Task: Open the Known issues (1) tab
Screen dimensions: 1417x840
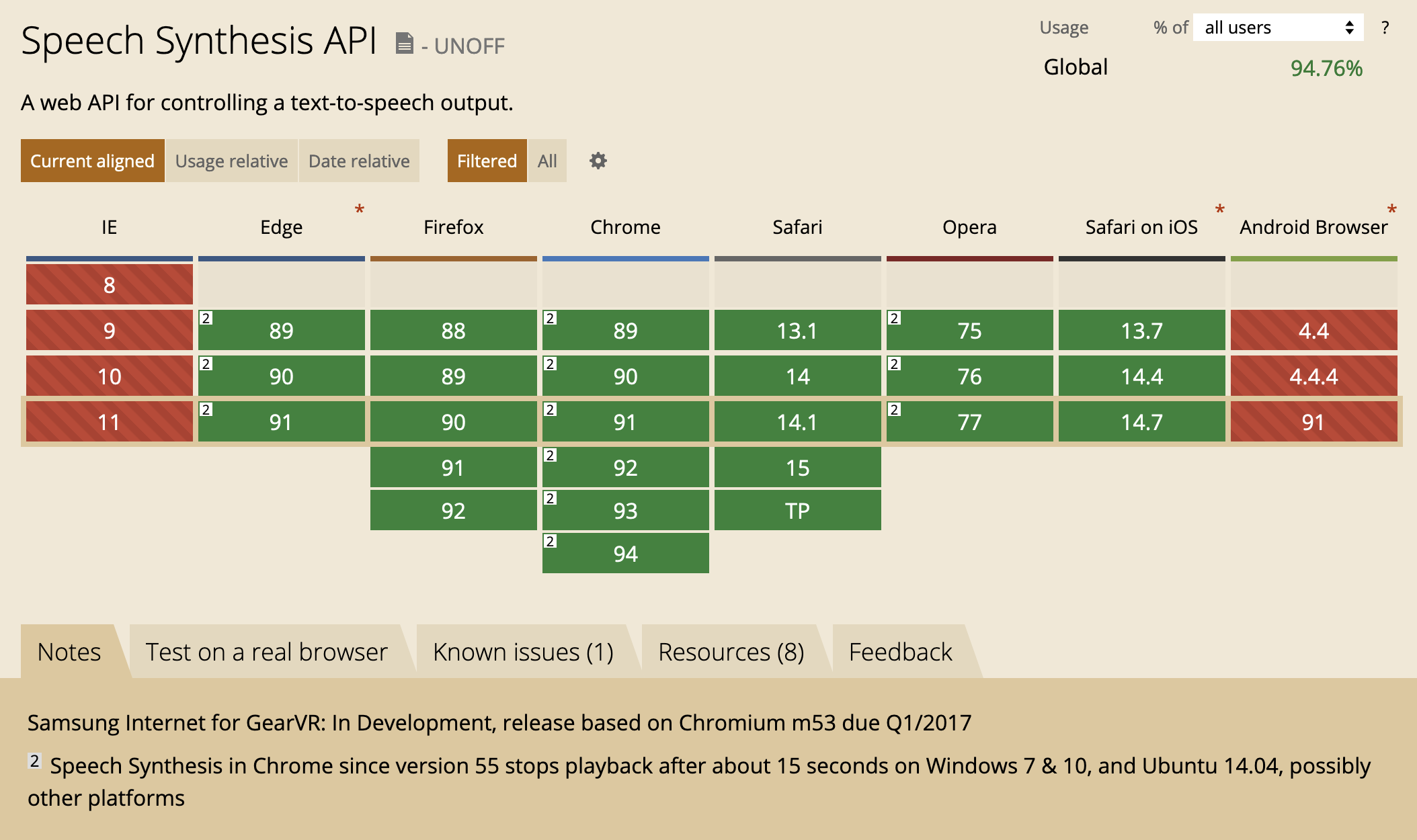Action: (x=523, y=652)
